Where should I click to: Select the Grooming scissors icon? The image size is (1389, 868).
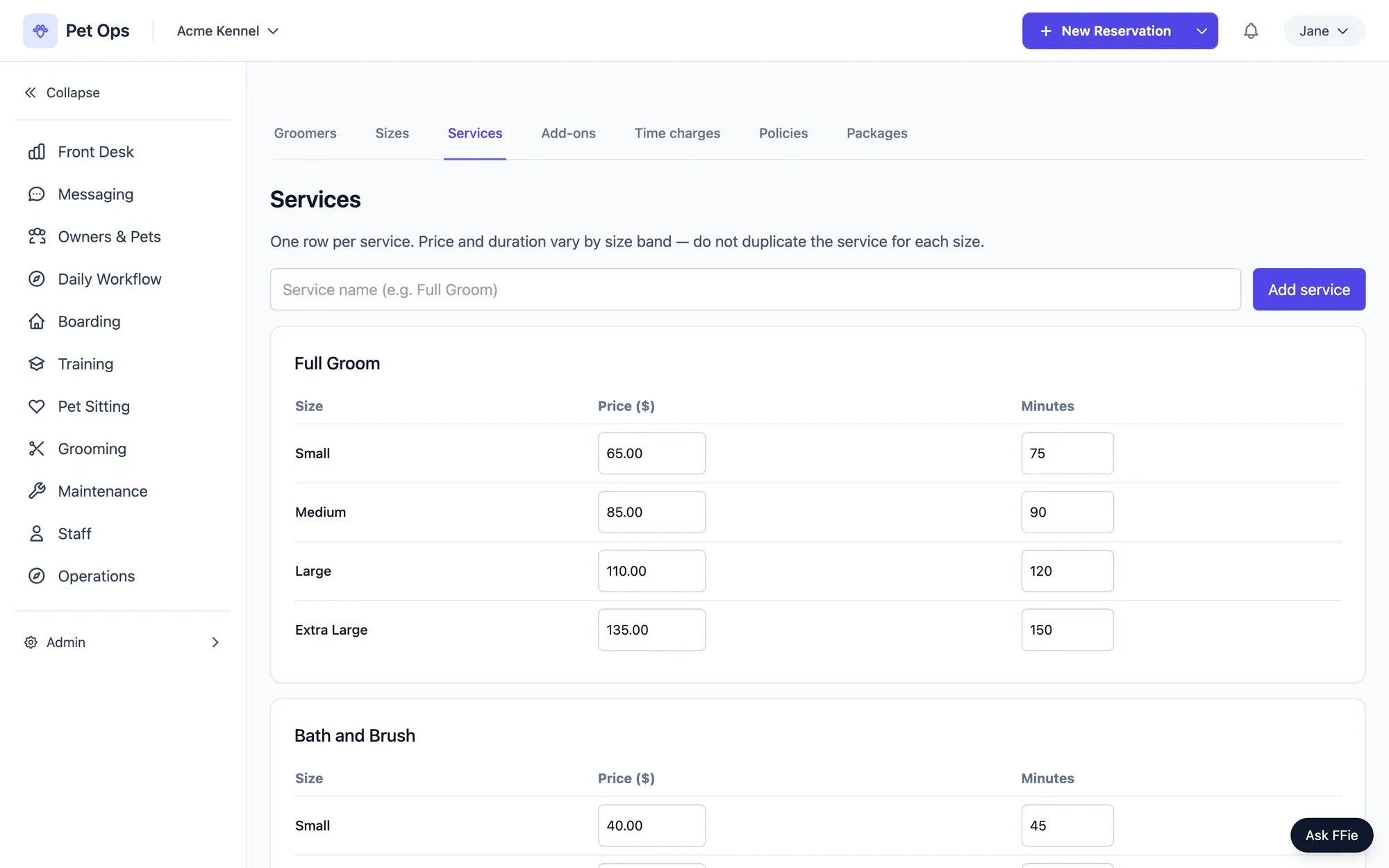[37, 448]
